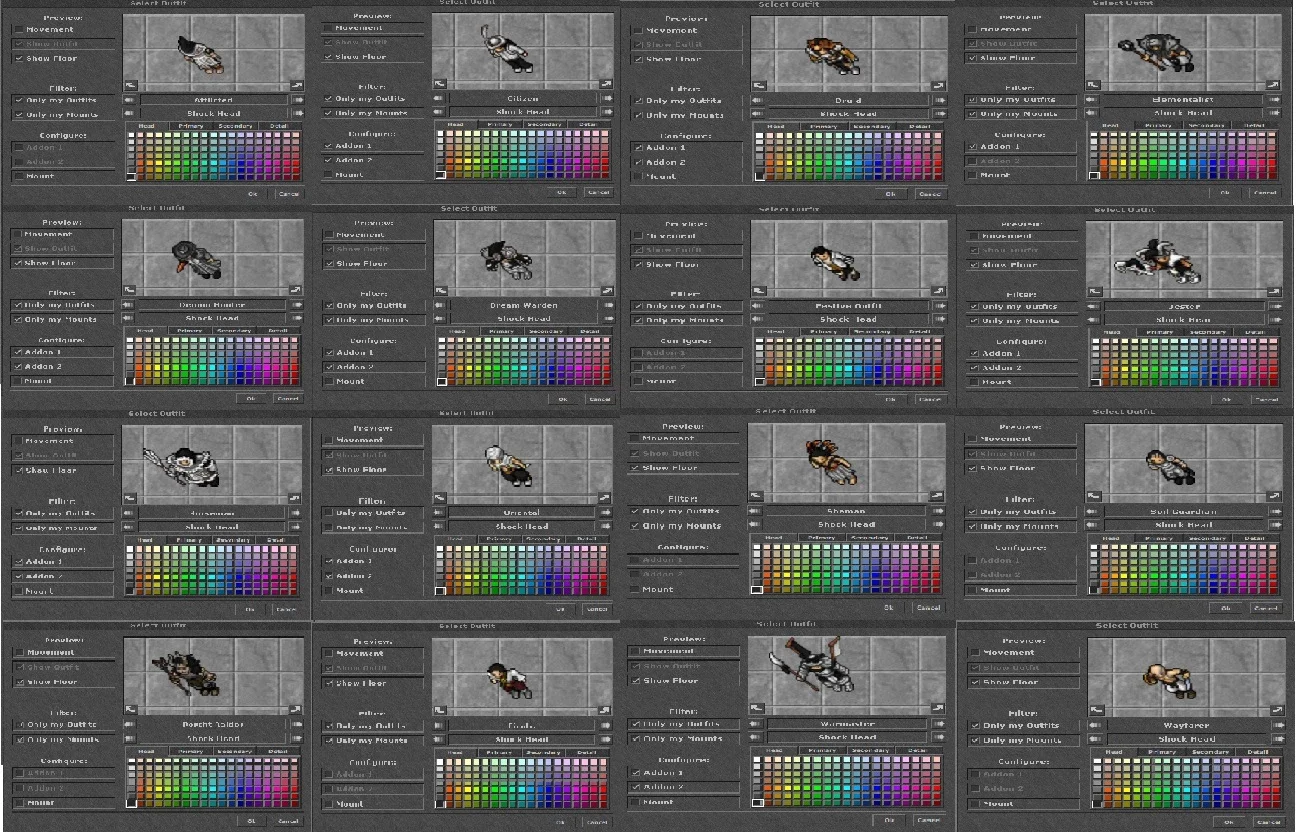Cancel the Citizen outfit dialog
1296x832 pixels.
coord(599,192)
